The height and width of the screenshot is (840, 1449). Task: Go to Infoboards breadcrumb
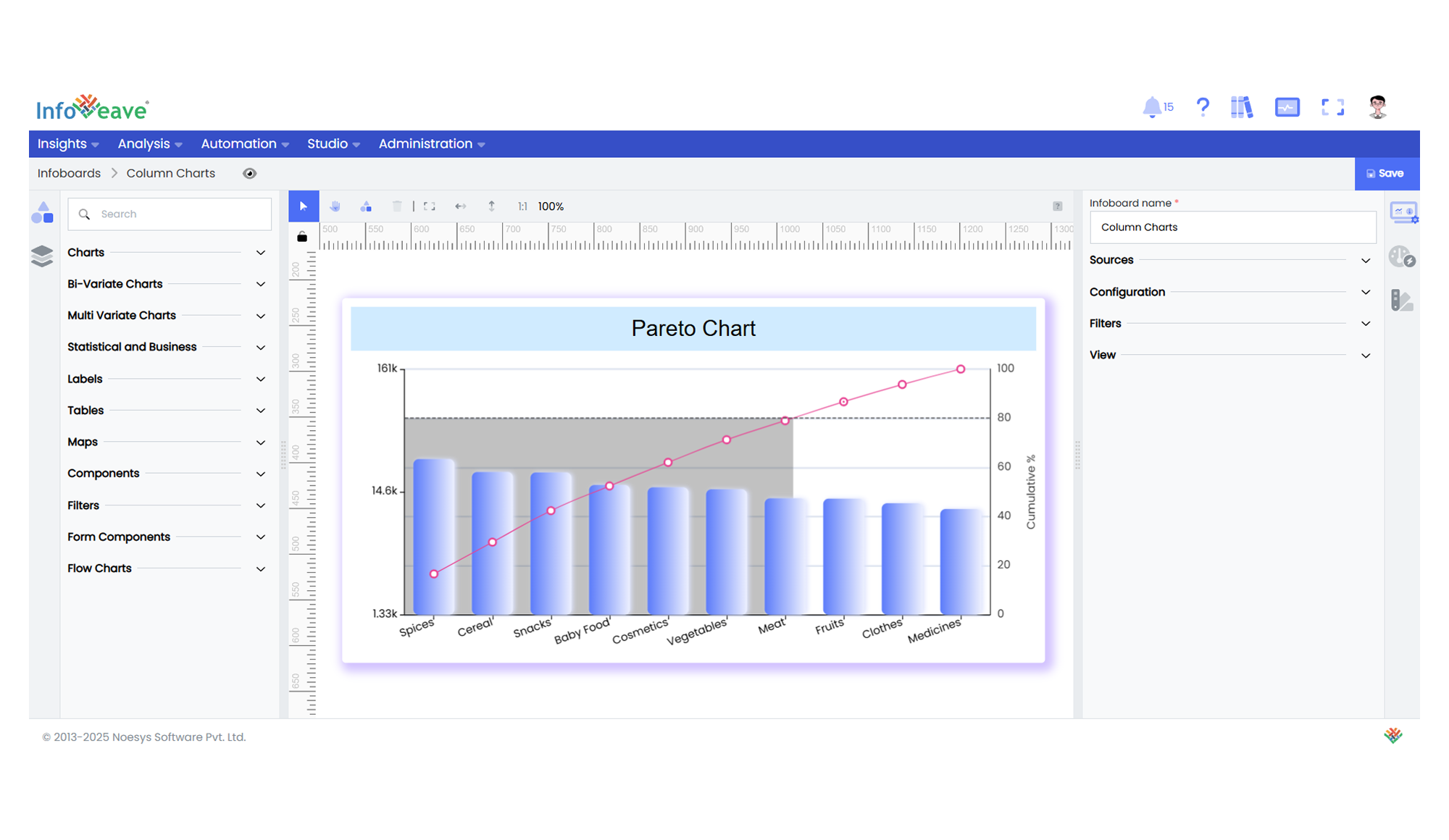pos(69,173)
